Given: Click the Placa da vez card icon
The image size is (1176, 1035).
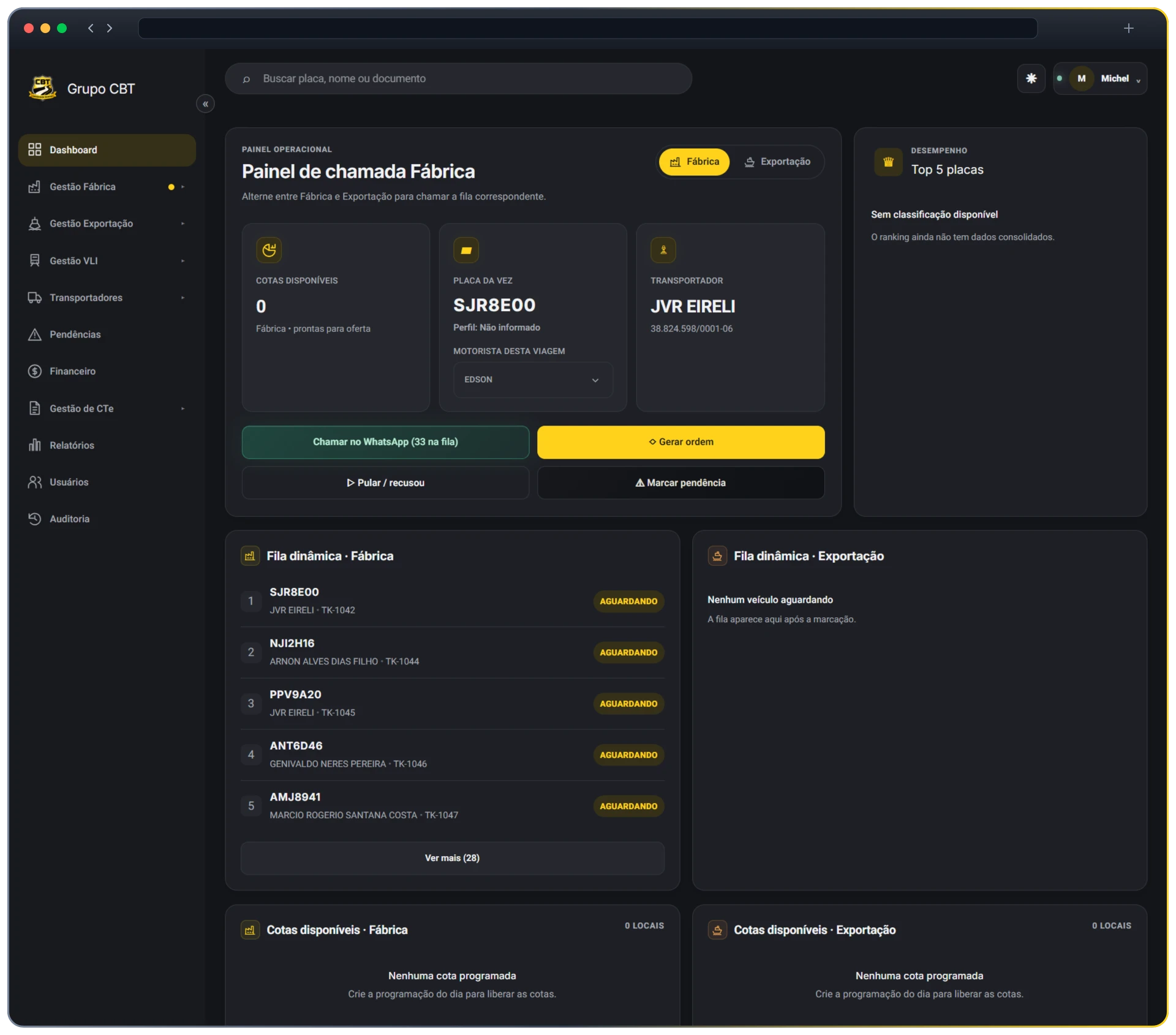Looking at the screenshot, I should [x=466, y=250].
